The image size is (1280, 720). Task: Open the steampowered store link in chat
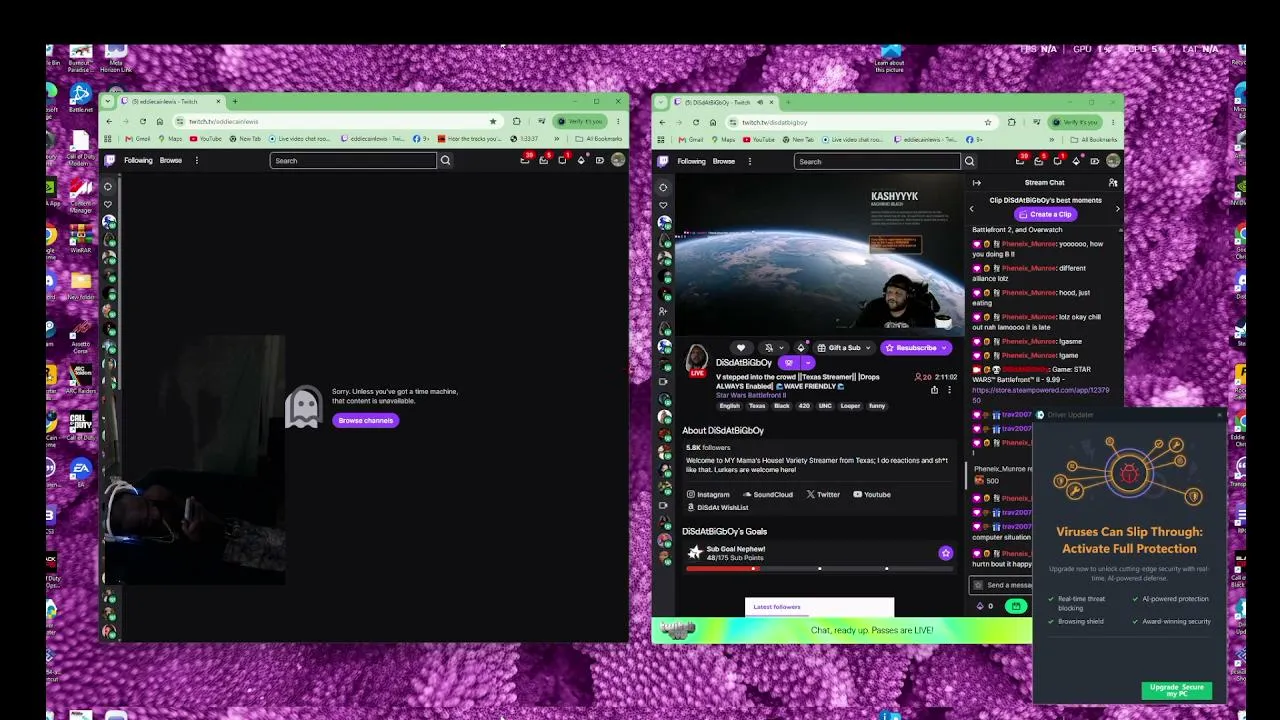point(1041,395)
